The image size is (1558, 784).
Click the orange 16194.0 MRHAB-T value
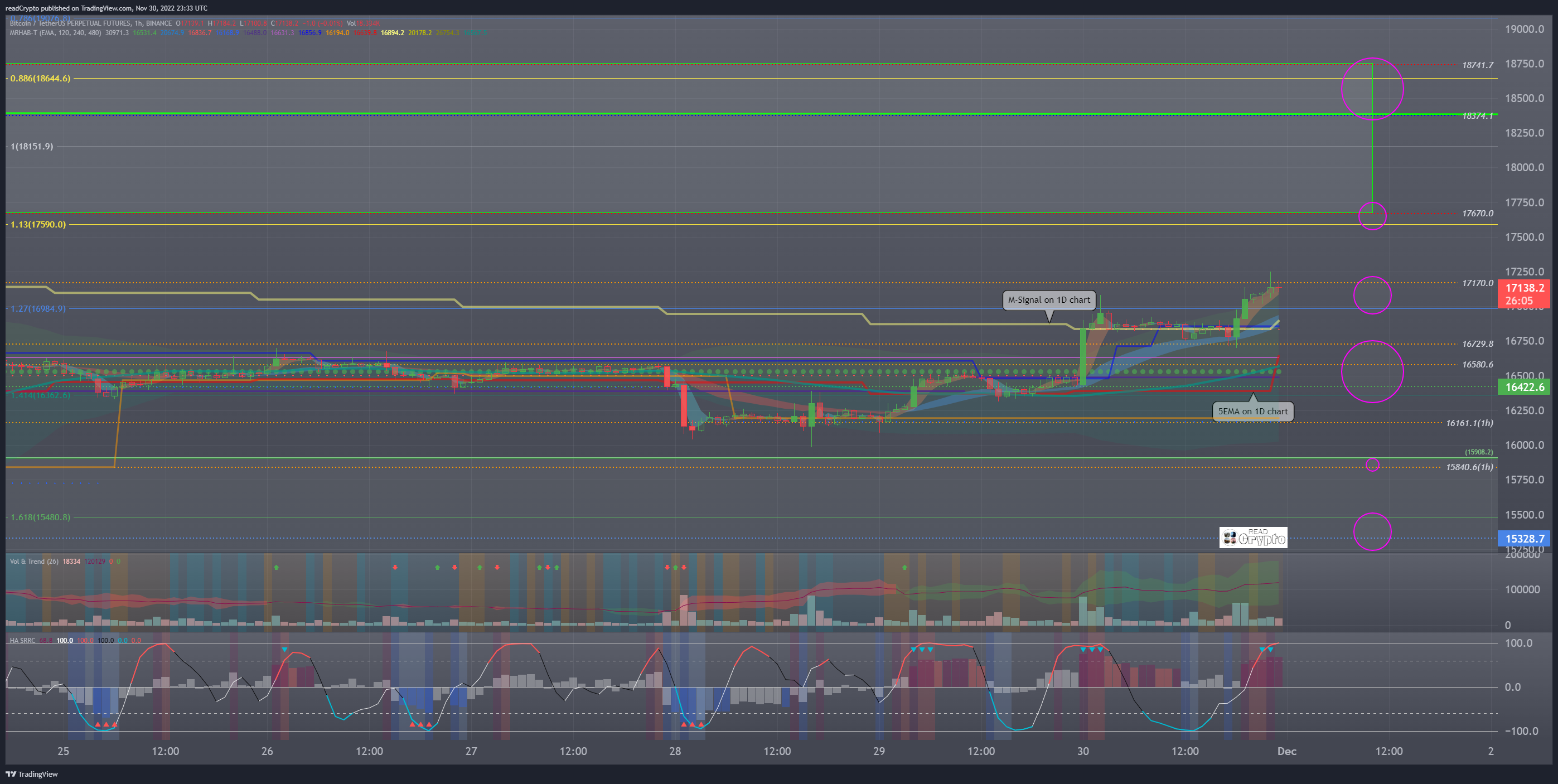[x=337, y=33]
